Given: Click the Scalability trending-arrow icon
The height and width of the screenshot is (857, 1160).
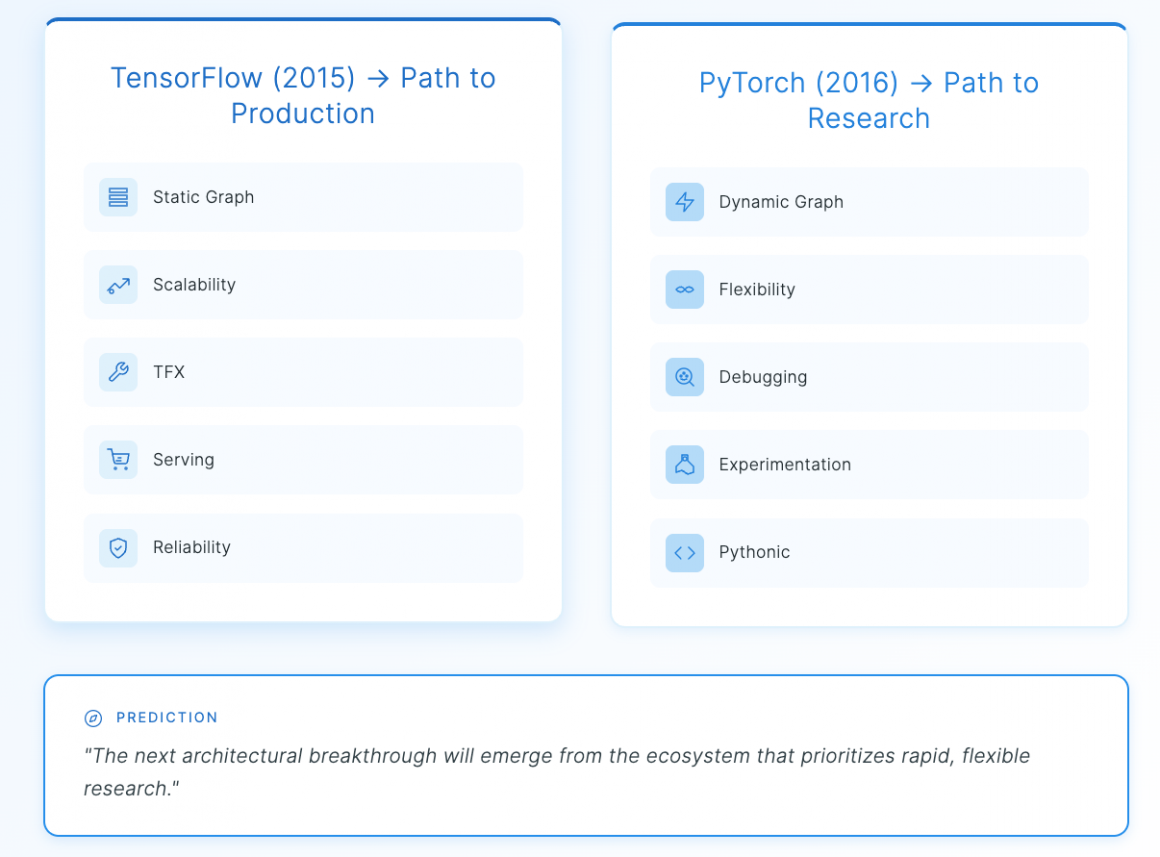Looking at the screenshot, I should pos(118,285).
